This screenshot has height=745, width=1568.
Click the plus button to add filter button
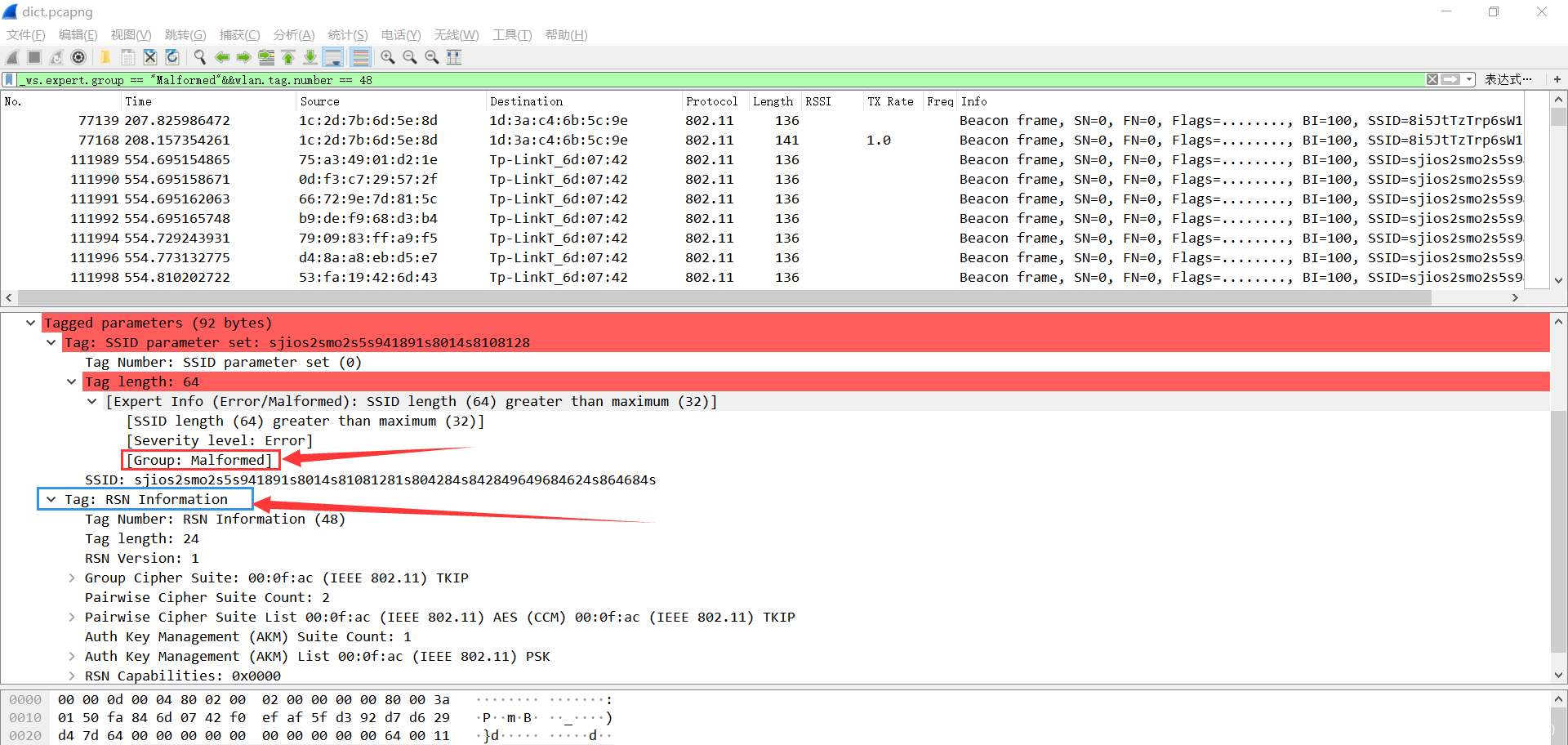[x=1557, y=79]
